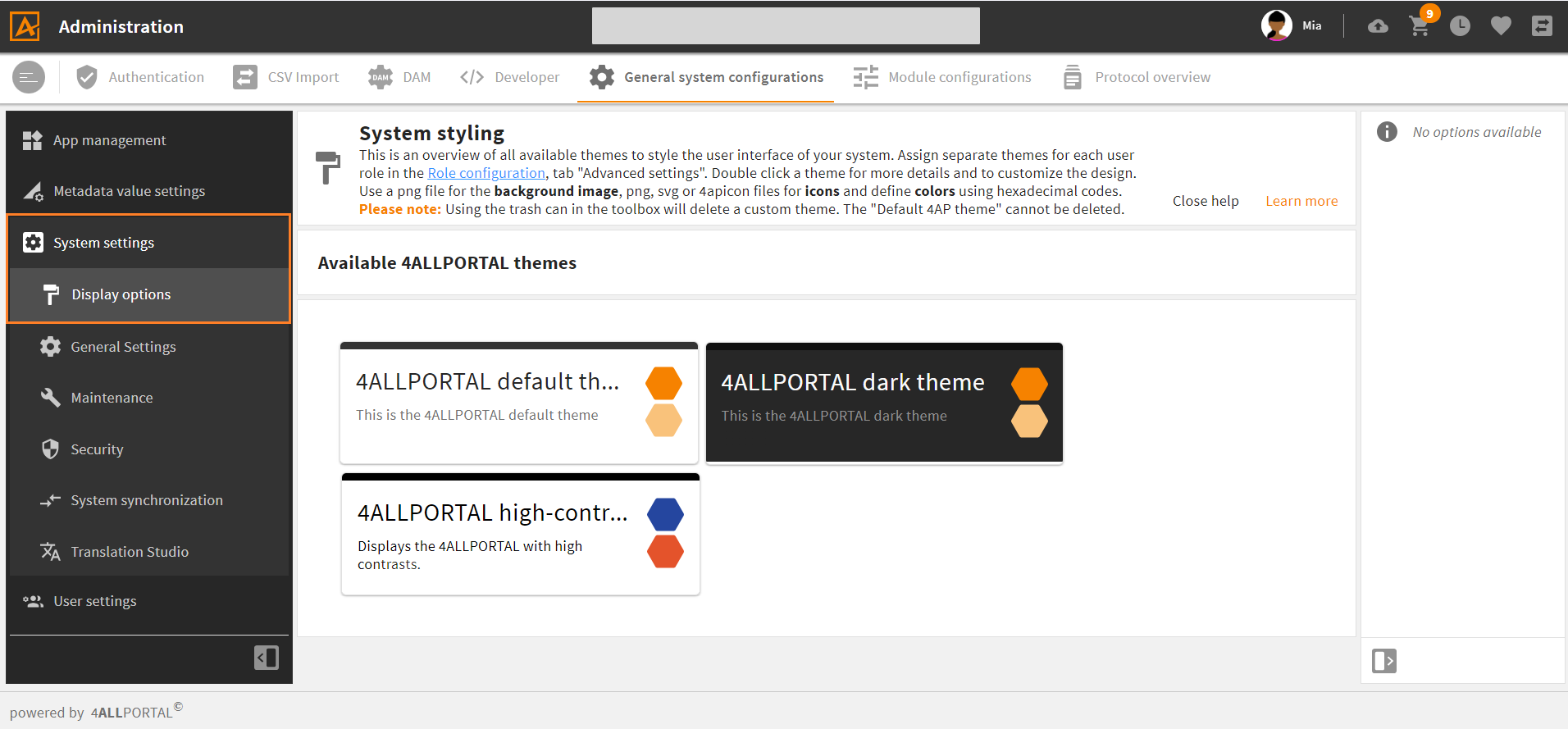The width and height of the screenshot is (1568, 729).
Task: Open the Module configurations tab
Action: (942, 77)
